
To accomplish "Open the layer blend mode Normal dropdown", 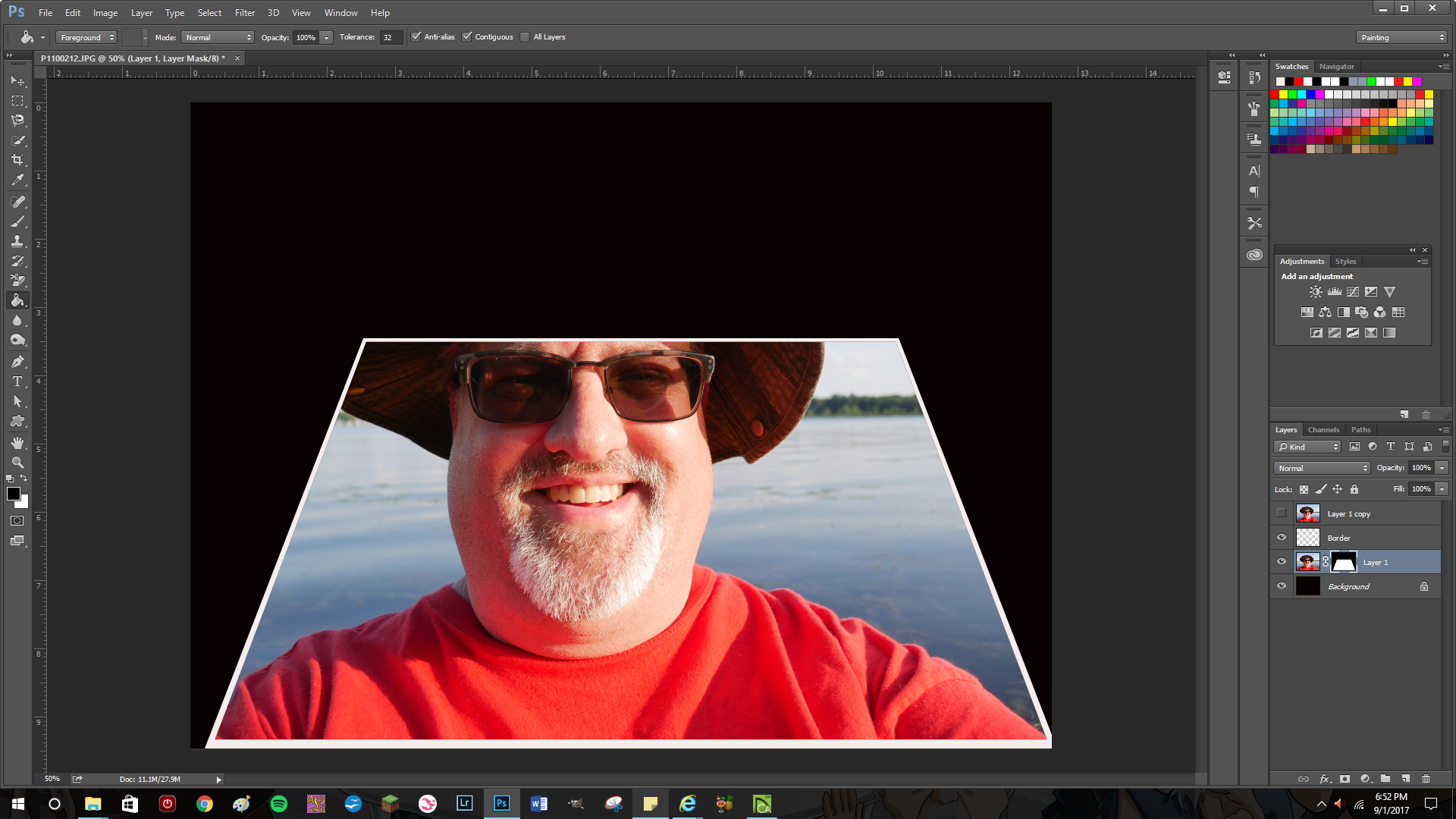I will [1322, 468].
